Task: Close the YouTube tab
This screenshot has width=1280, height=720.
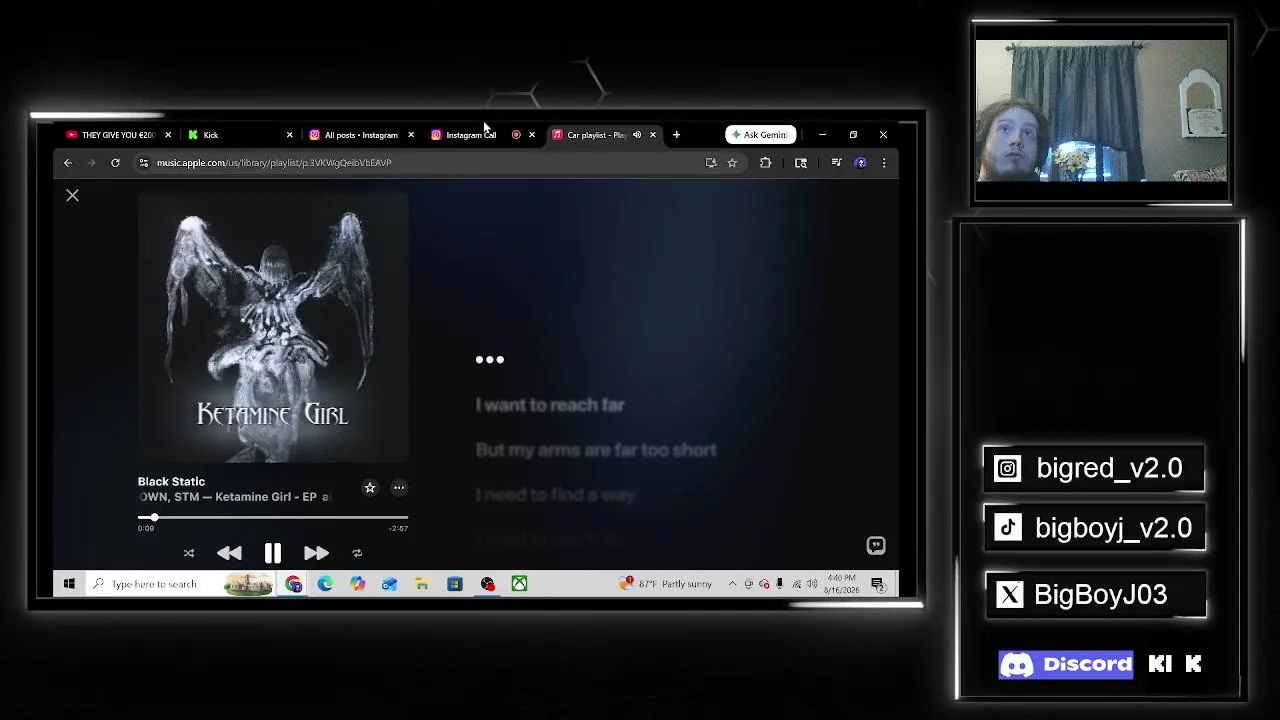Action: [x=168, y=135]
